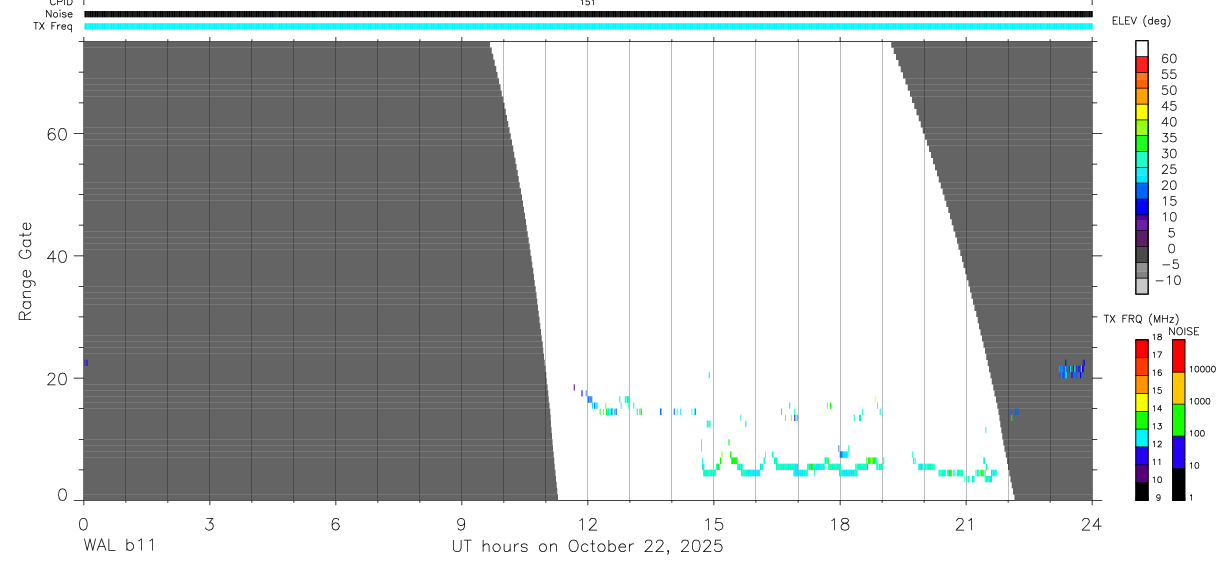Click the '1000' label on the NOISE scale

(1199, 402)
